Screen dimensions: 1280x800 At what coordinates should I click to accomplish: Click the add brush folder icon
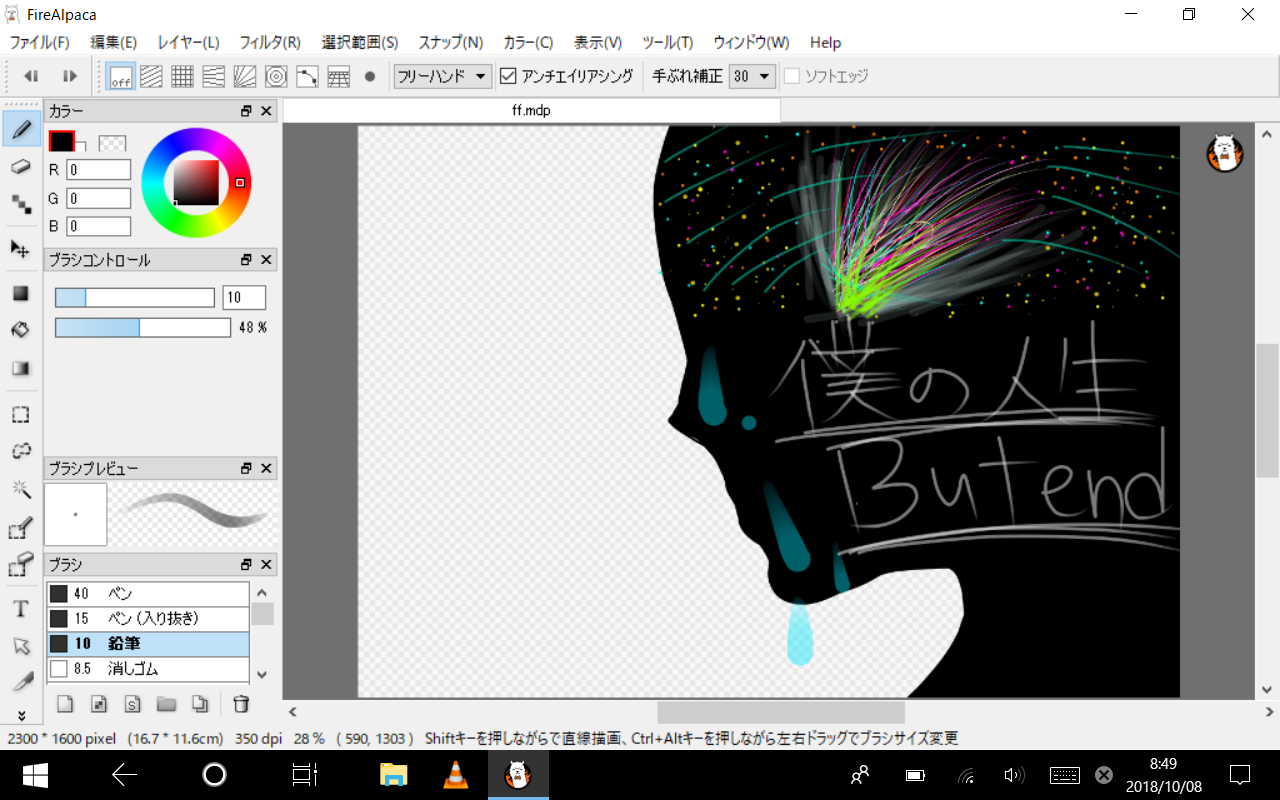click(166, 704)
